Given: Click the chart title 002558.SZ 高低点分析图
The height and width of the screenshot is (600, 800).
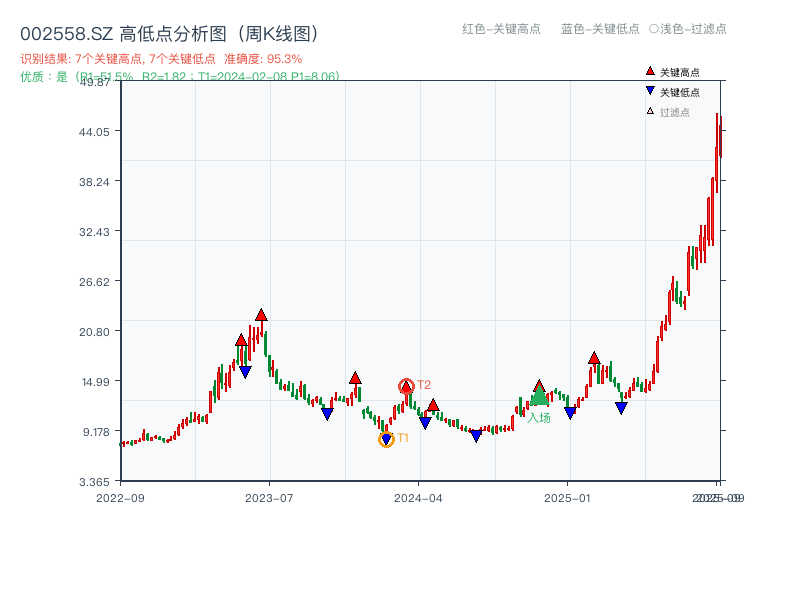Looking at the screenshot, I should pos(170,34).
